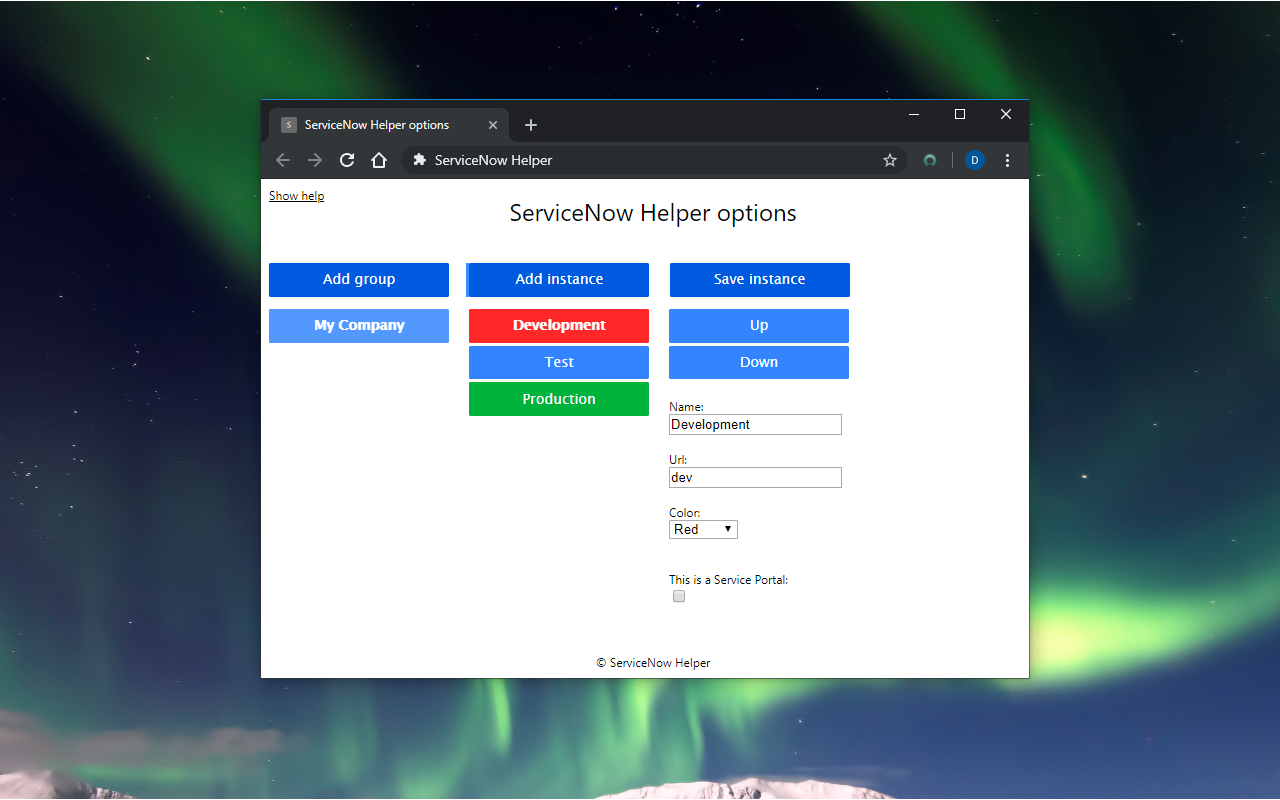The width and height of the screenshot is (1280, 800).
Task: Open the Color dropdown showing Red
Action: pos(703,530)
